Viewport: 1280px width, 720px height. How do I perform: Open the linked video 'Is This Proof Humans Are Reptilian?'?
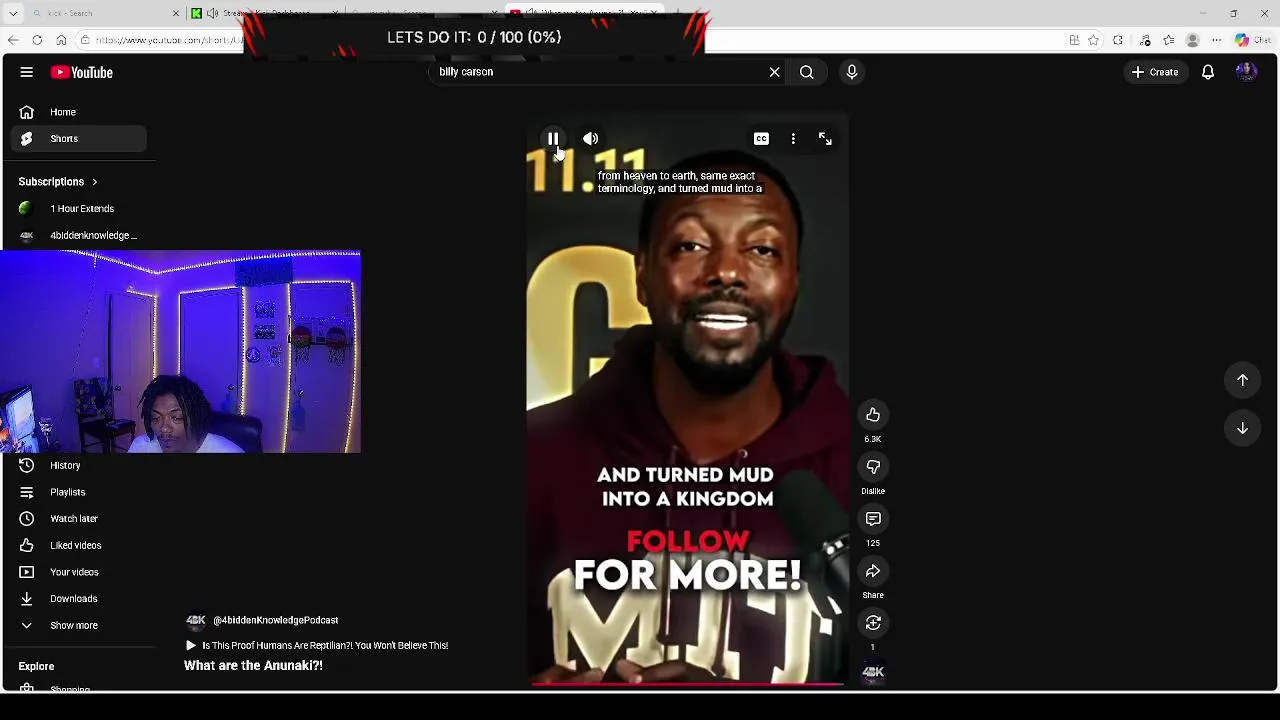pos(317,646)
